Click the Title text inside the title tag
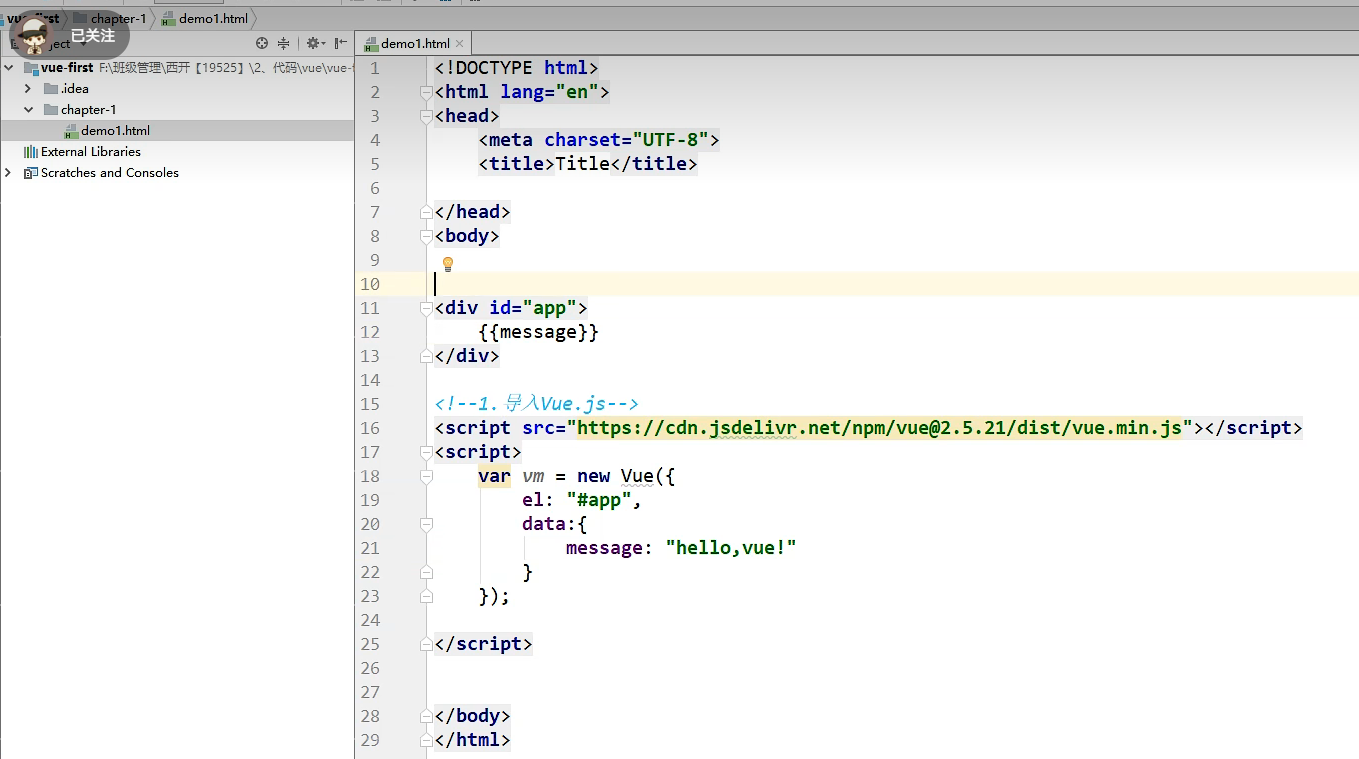 click(x=582, y=164)
